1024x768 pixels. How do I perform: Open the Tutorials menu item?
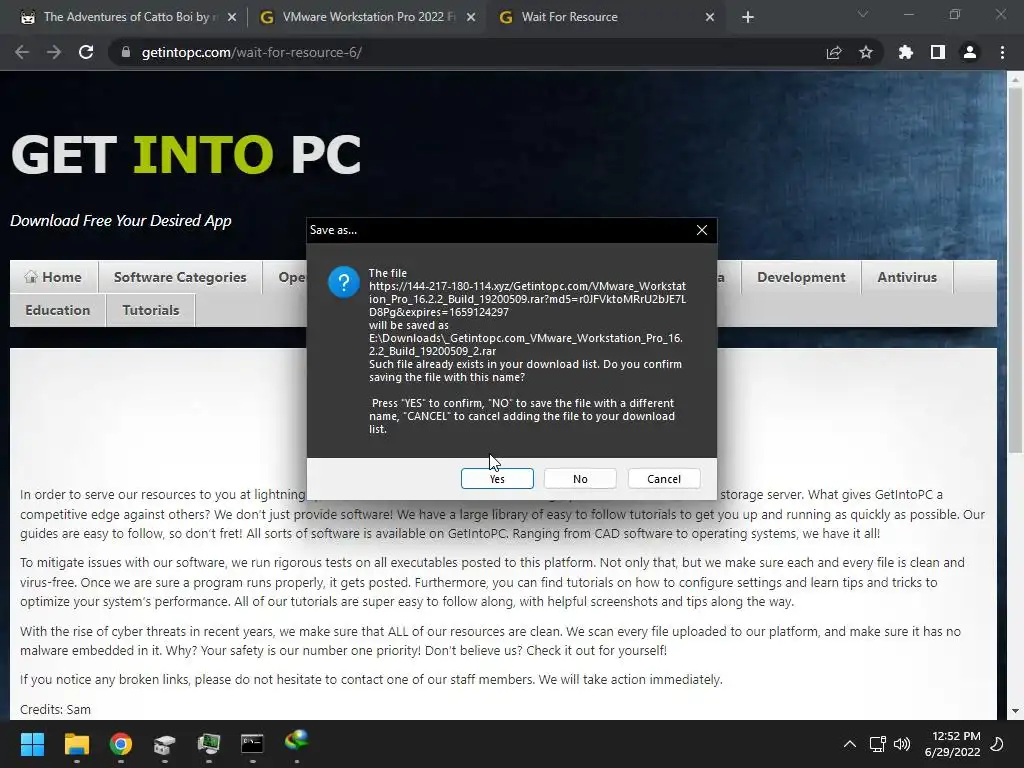(x=151, y=310)
